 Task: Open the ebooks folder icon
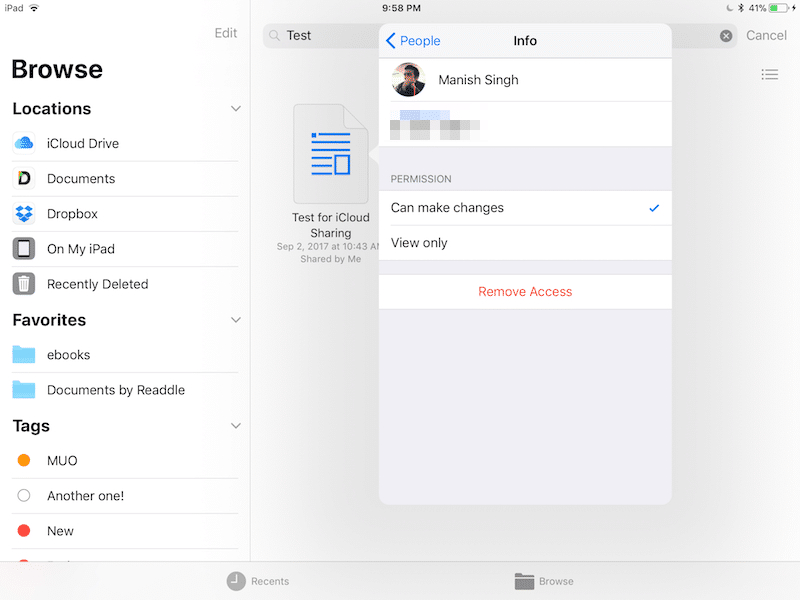click(24, 355)
